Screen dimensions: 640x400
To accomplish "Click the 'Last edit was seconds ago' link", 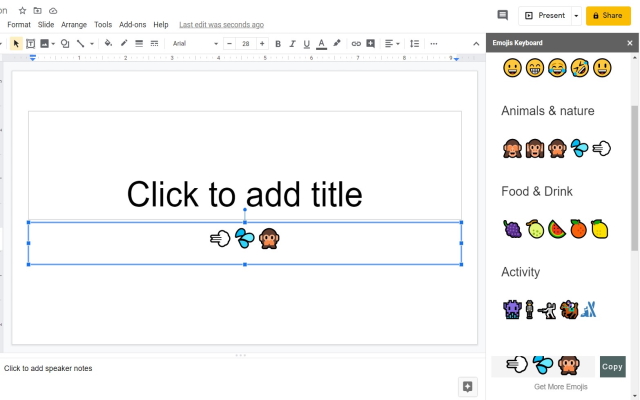I will (x=222, y=25).
